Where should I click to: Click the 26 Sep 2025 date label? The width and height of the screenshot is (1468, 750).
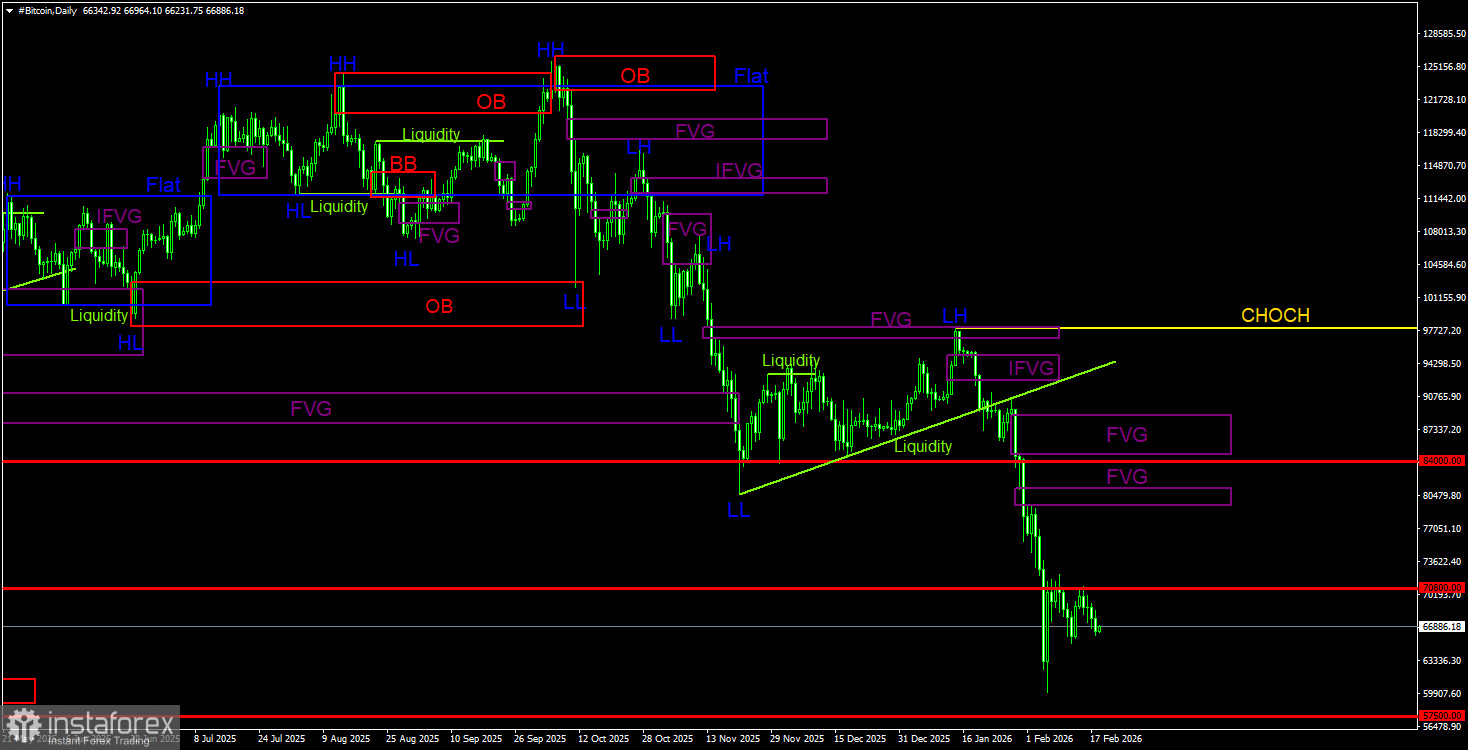pos(539,739)
